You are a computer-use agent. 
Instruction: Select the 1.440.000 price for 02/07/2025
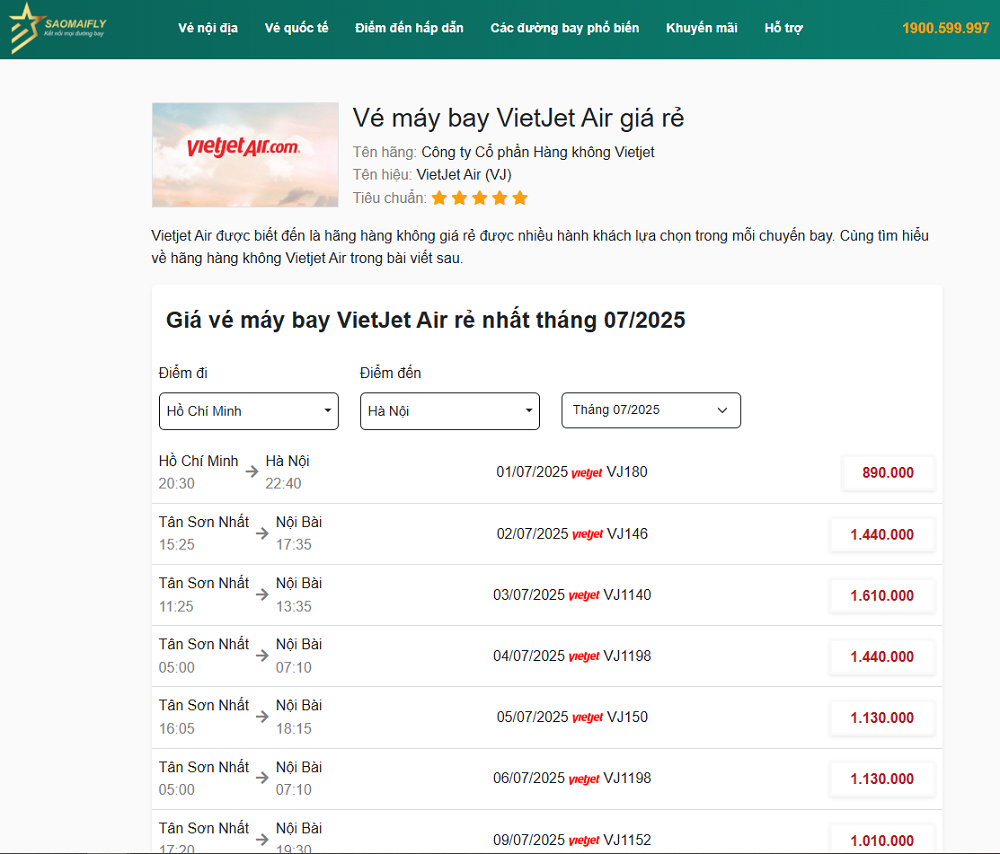click(x=882, y=534)
